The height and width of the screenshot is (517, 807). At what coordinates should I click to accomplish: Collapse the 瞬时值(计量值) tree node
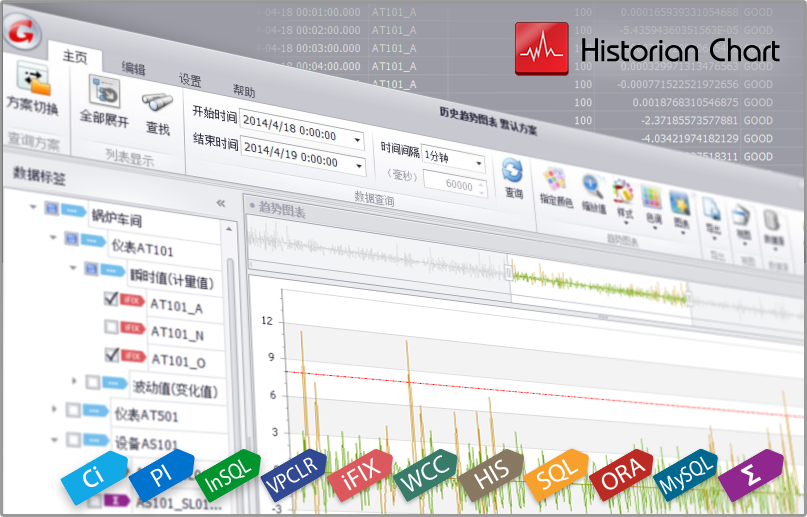73,268
